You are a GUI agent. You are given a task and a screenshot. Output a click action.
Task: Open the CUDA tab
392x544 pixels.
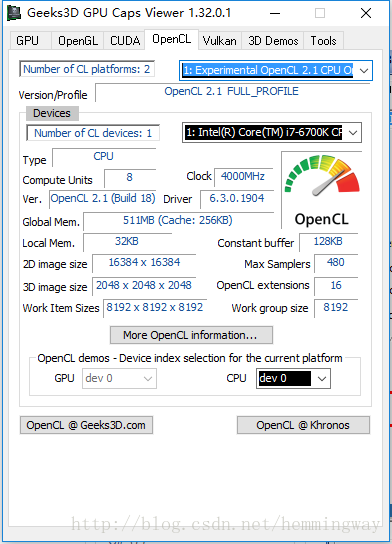click(125, 41)
